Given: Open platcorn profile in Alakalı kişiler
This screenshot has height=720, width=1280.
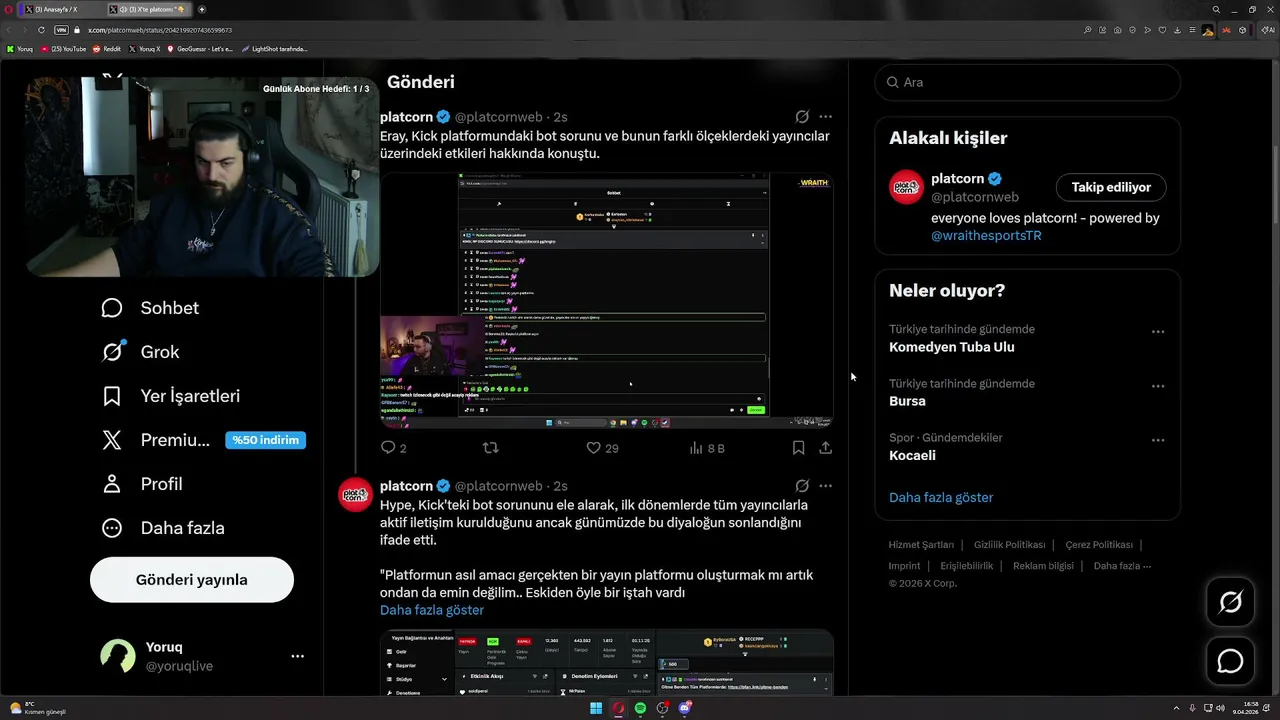Looking at the screenshot, I should [x=957, y=179].
